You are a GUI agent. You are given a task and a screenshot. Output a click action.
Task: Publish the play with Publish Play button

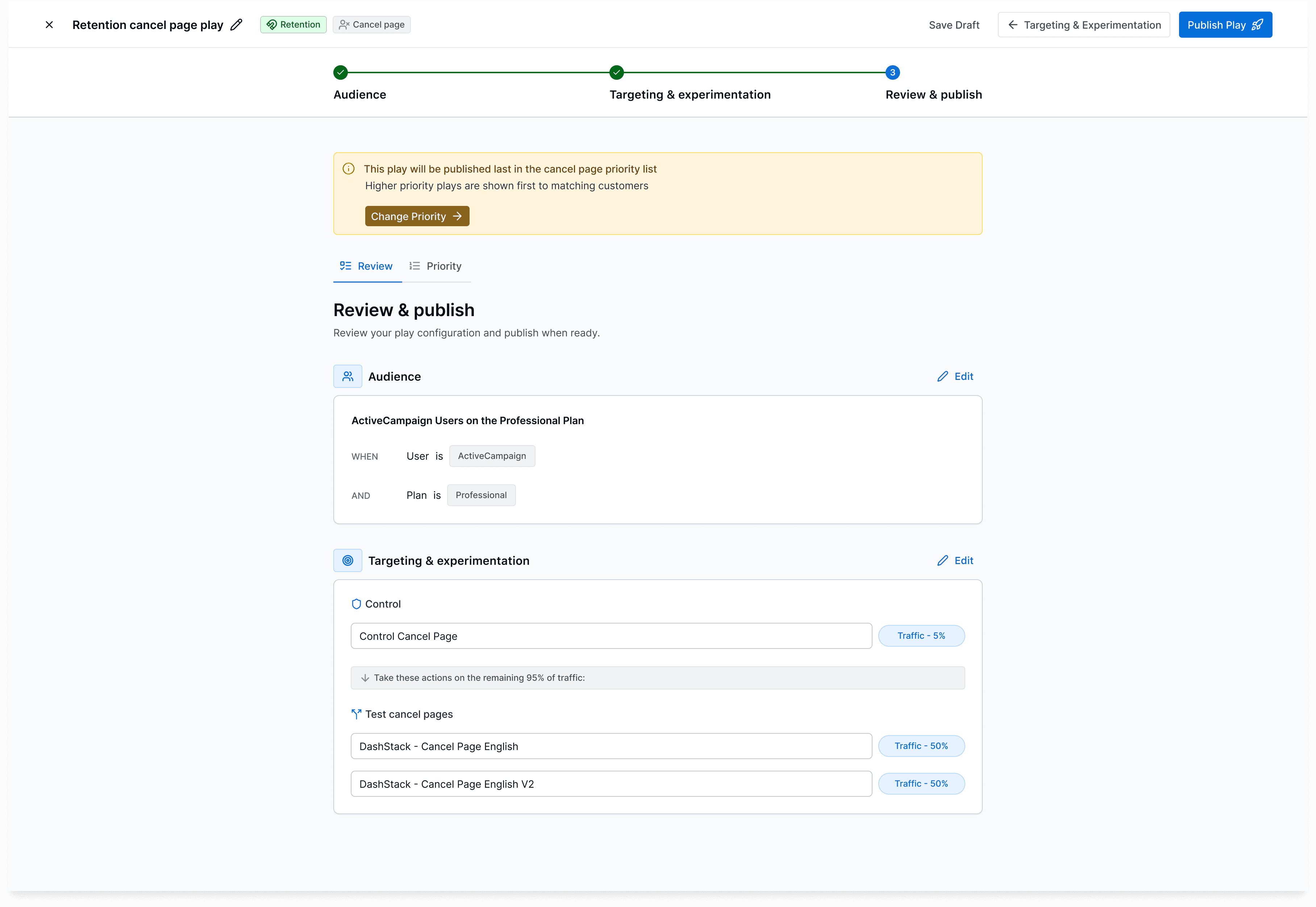[1225, 25]
